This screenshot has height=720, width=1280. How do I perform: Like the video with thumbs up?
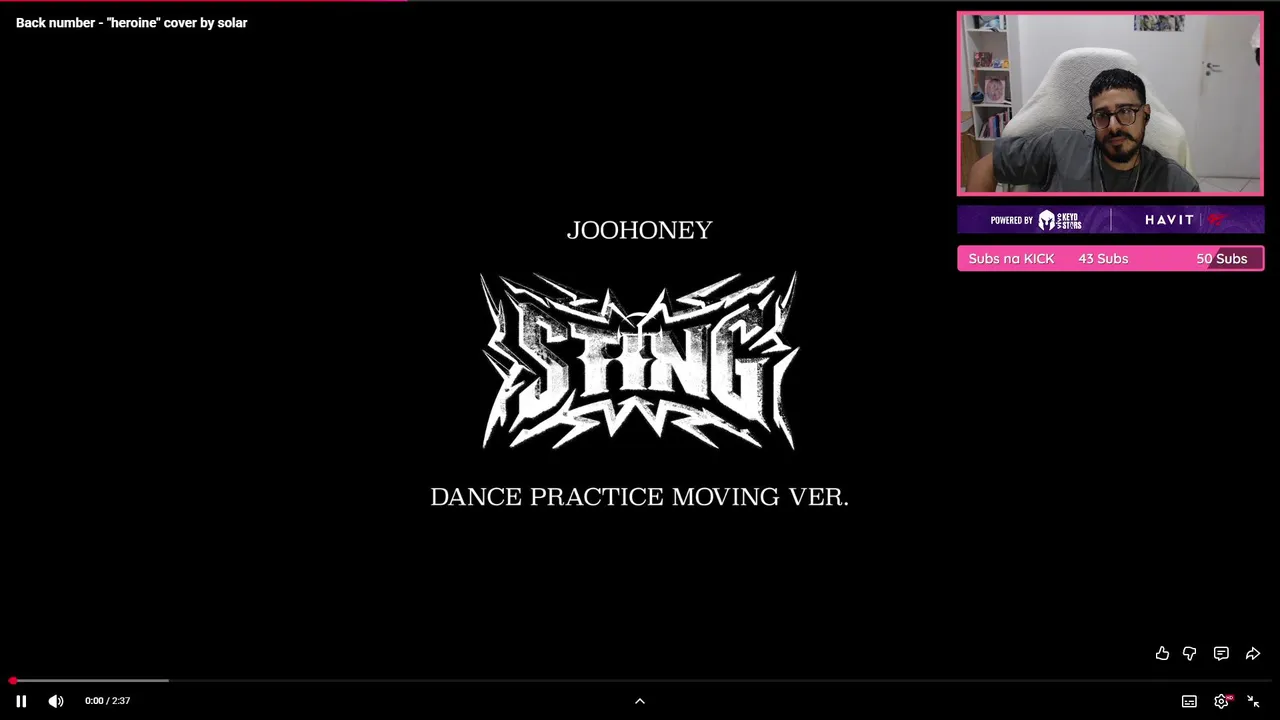[1162, 653]
